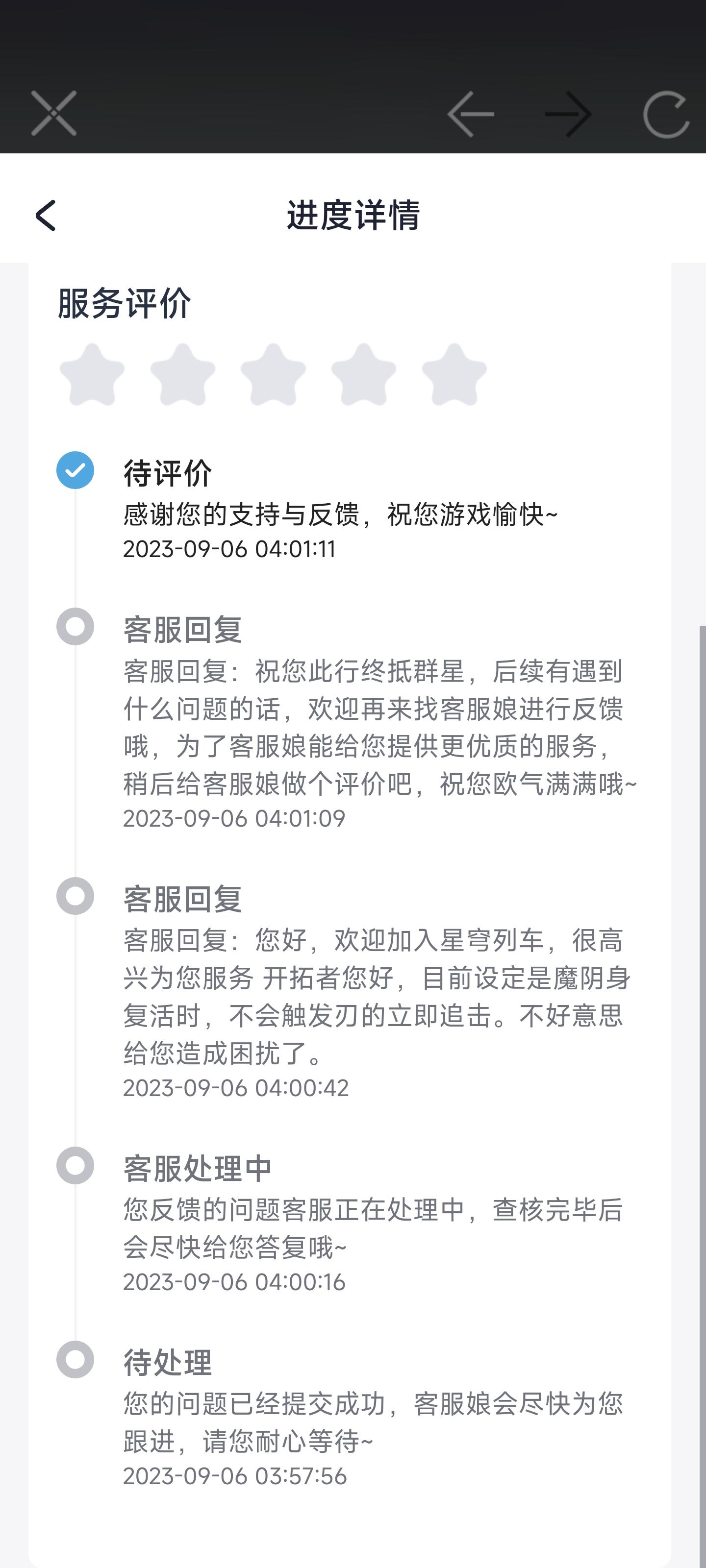
Task: Rate the service four stars
Action: pos(364,374)
